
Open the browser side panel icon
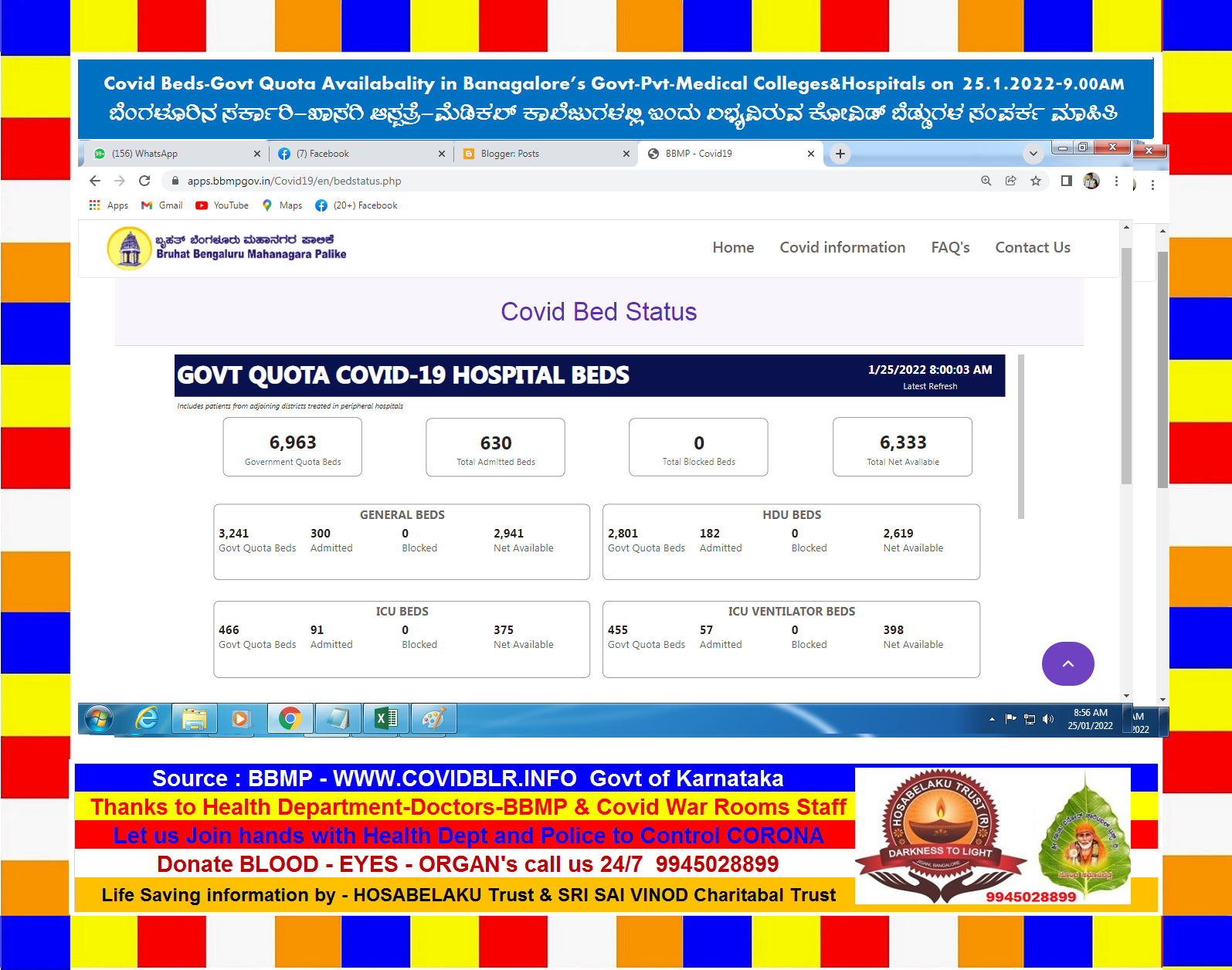[1067, 181]
